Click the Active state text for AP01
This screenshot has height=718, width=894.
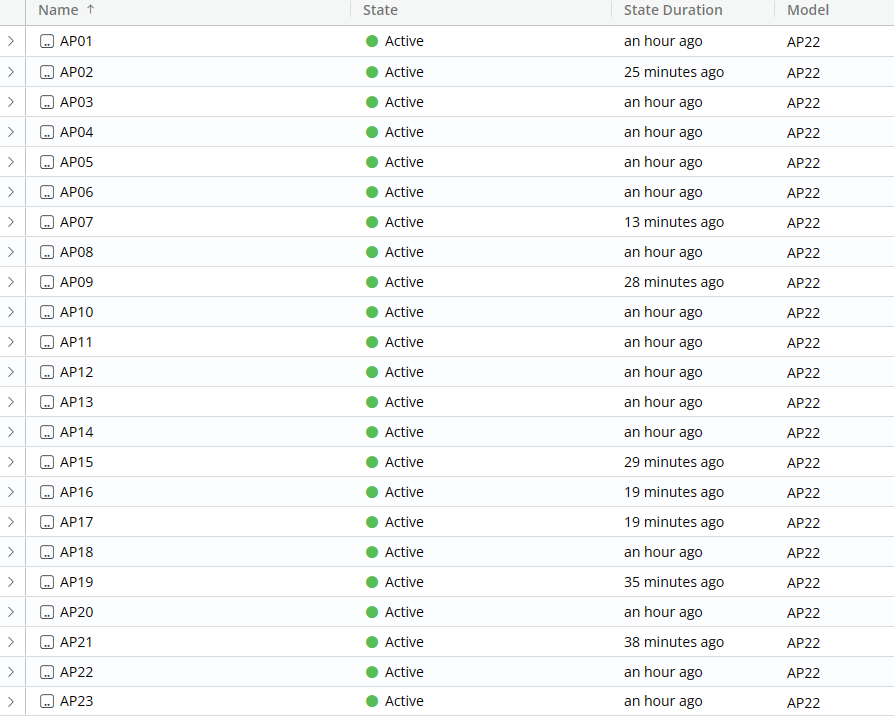404,41
